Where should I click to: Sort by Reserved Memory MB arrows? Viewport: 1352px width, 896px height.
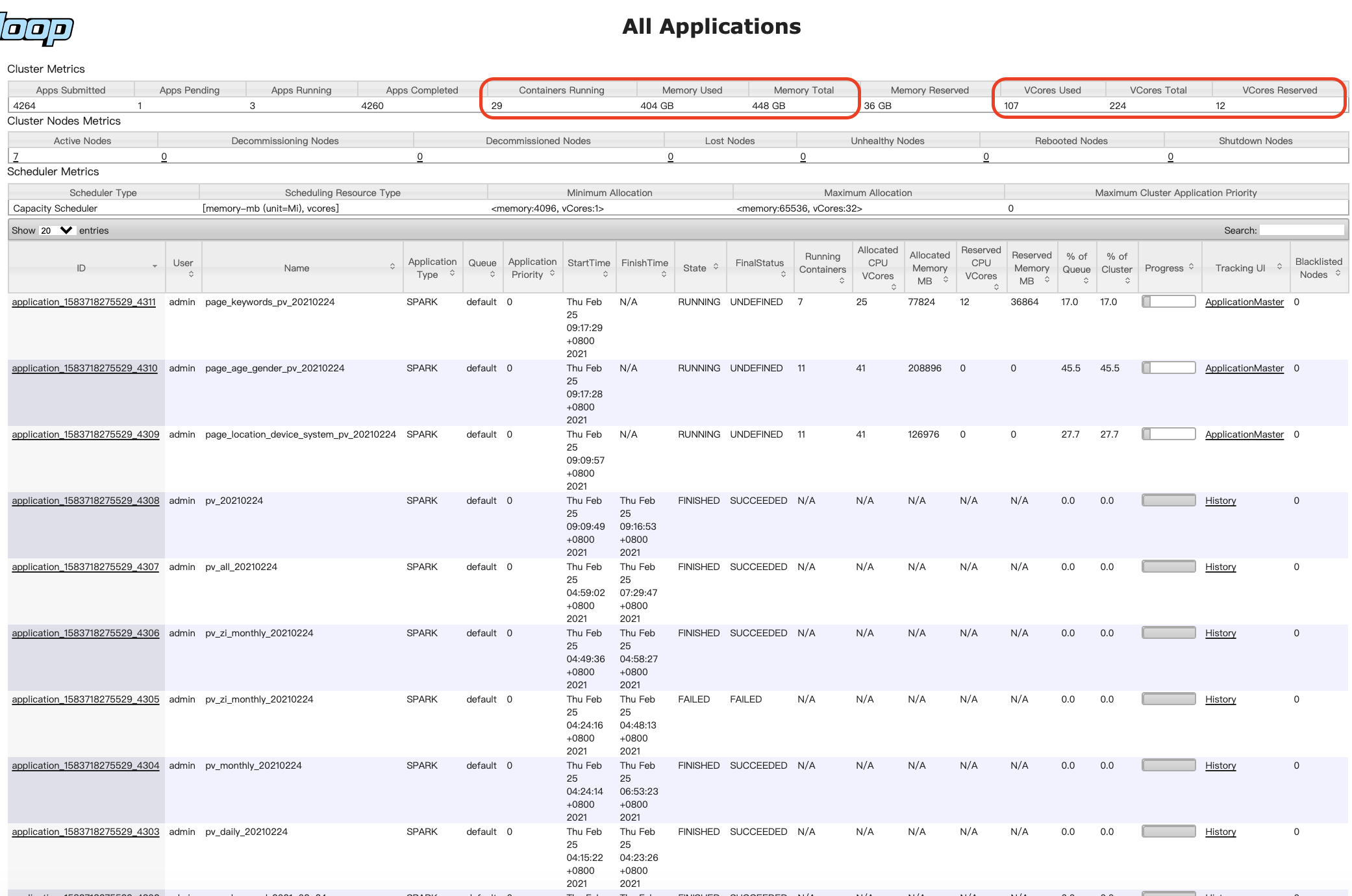click(x=1047, y=280)
